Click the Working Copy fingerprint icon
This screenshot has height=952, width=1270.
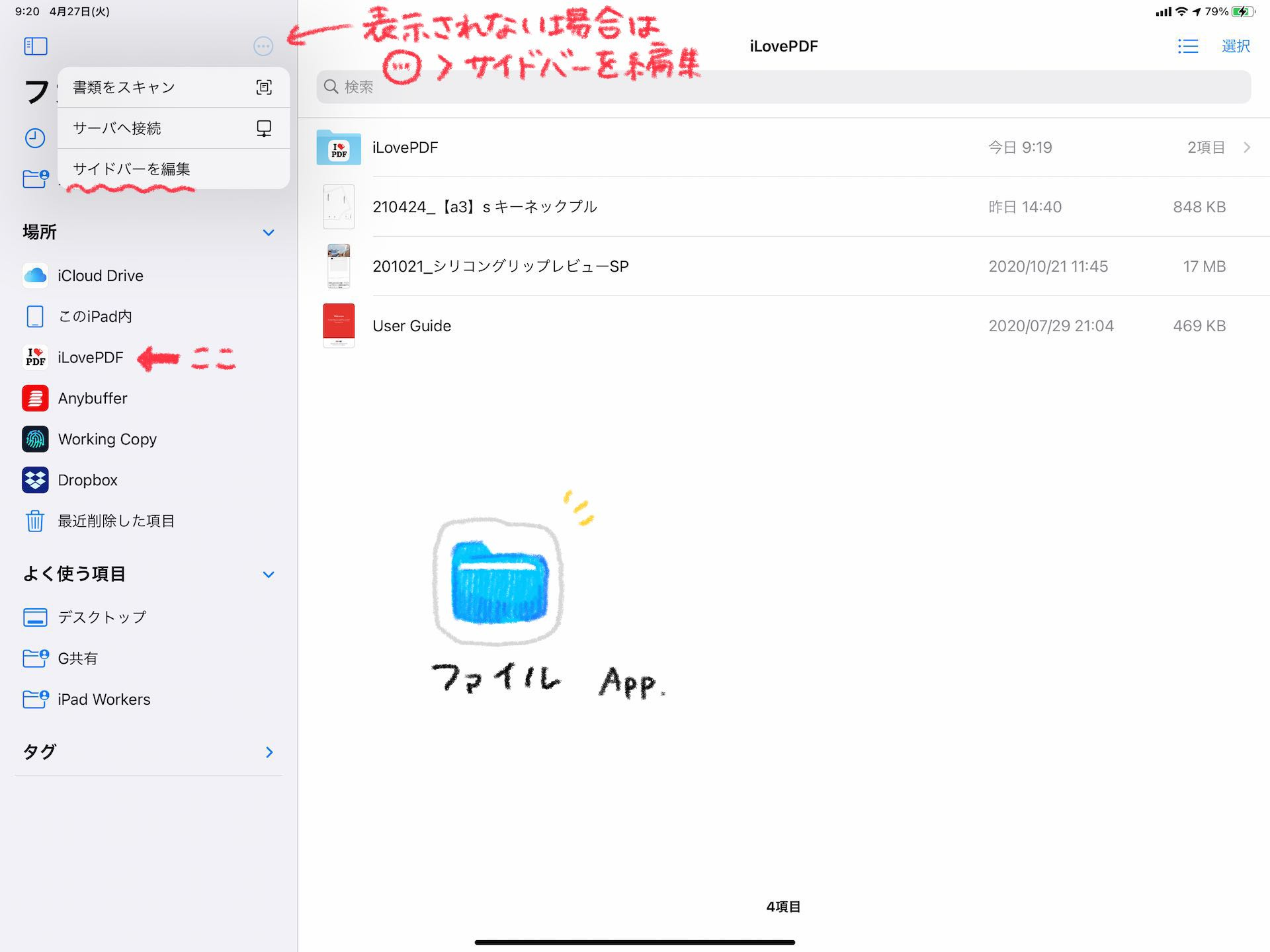pos(35,440)
